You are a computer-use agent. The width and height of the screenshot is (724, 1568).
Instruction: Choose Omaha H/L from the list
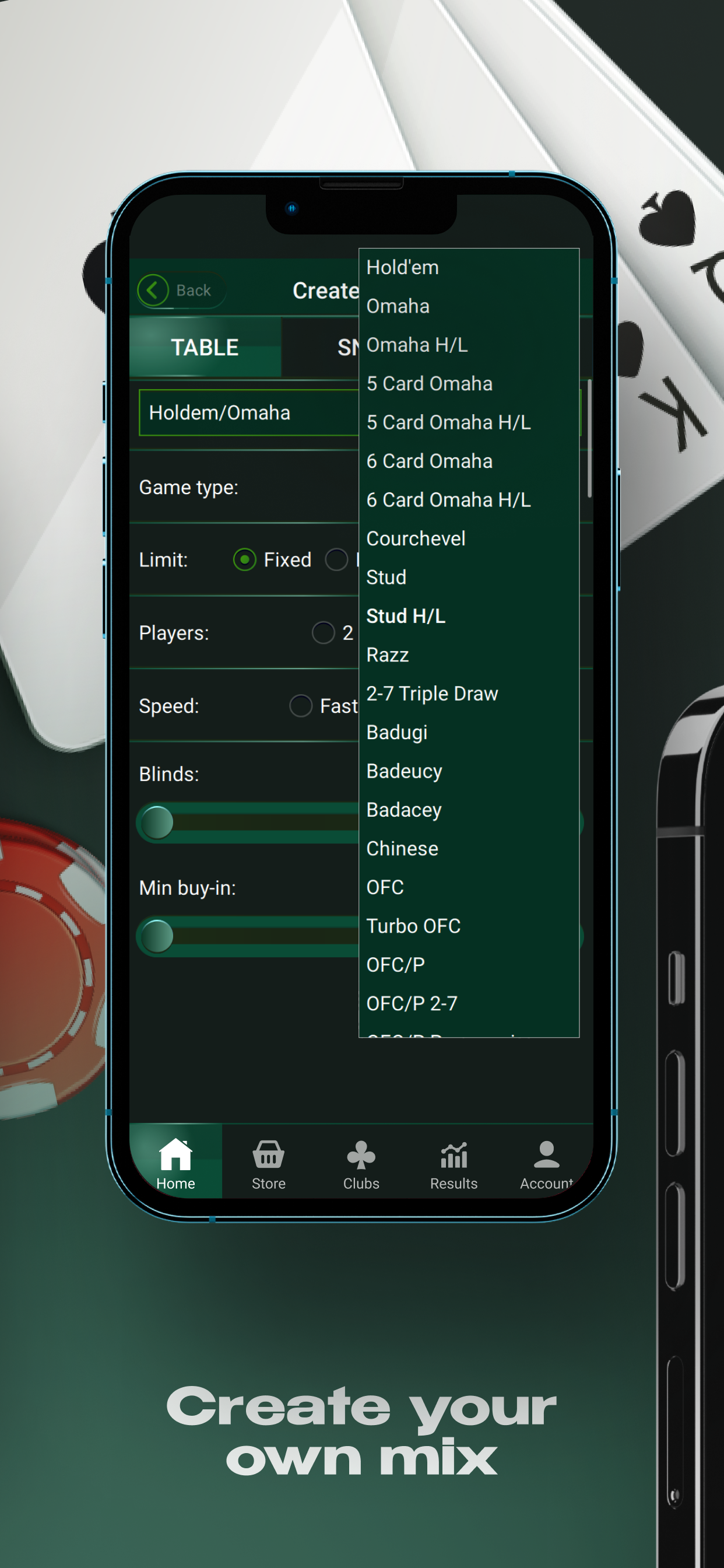coord(469,345)
